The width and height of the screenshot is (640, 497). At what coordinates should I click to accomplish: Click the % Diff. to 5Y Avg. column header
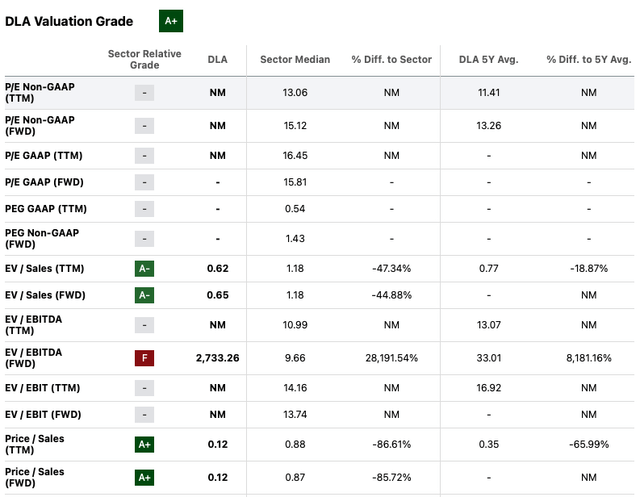click(x=589, y=60)
